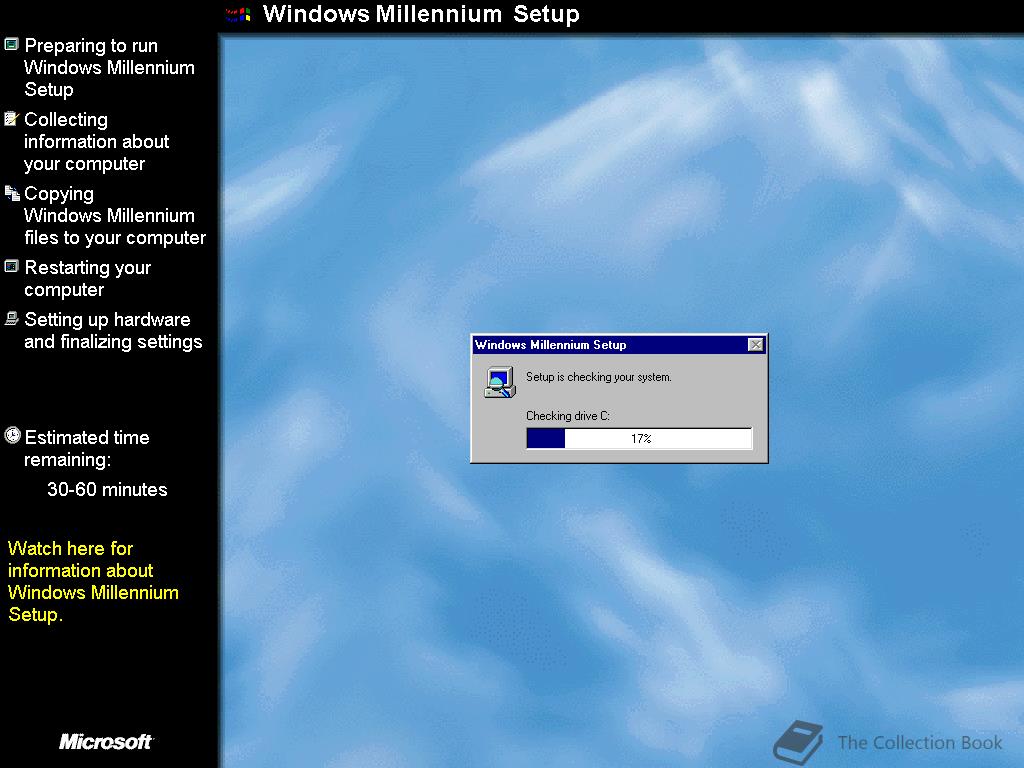Click the yellow 'Watch here for information' text

point(93,581)
